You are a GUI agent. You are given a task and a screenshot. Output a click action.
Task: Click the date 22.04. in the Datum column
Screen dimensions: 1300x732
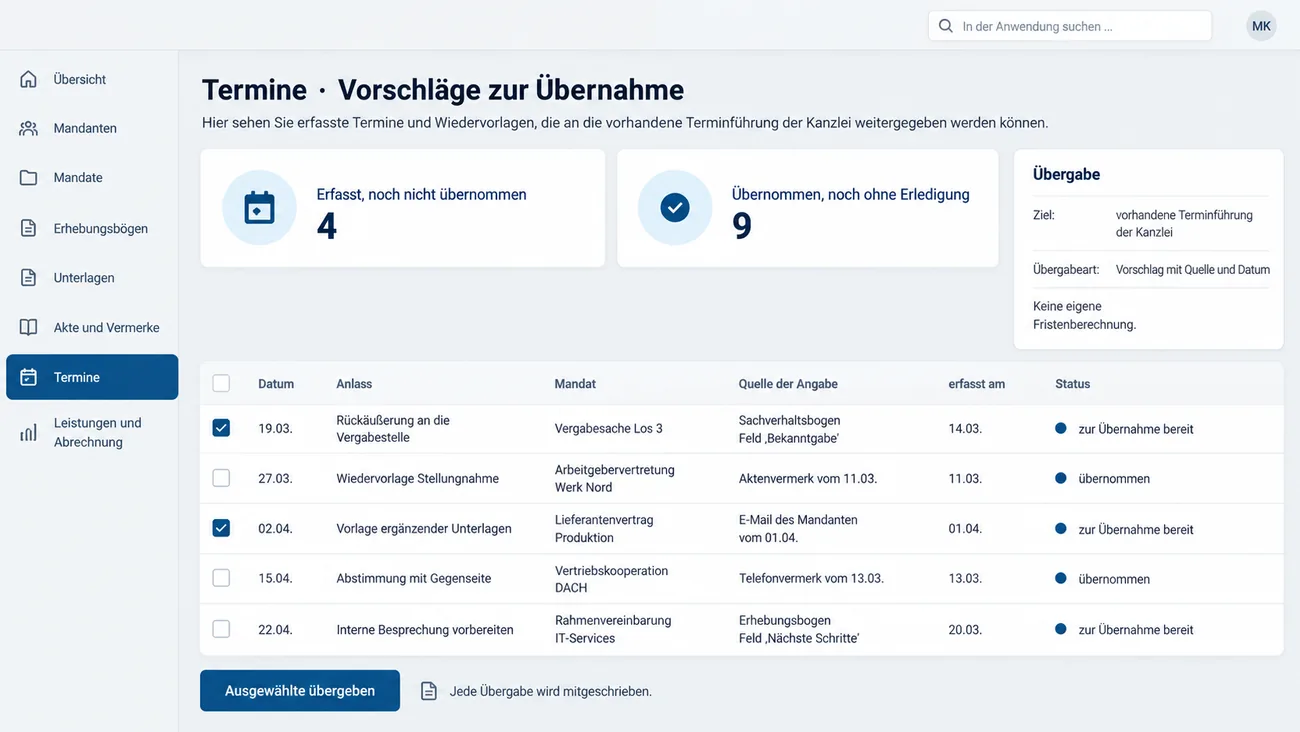[275, 630]
